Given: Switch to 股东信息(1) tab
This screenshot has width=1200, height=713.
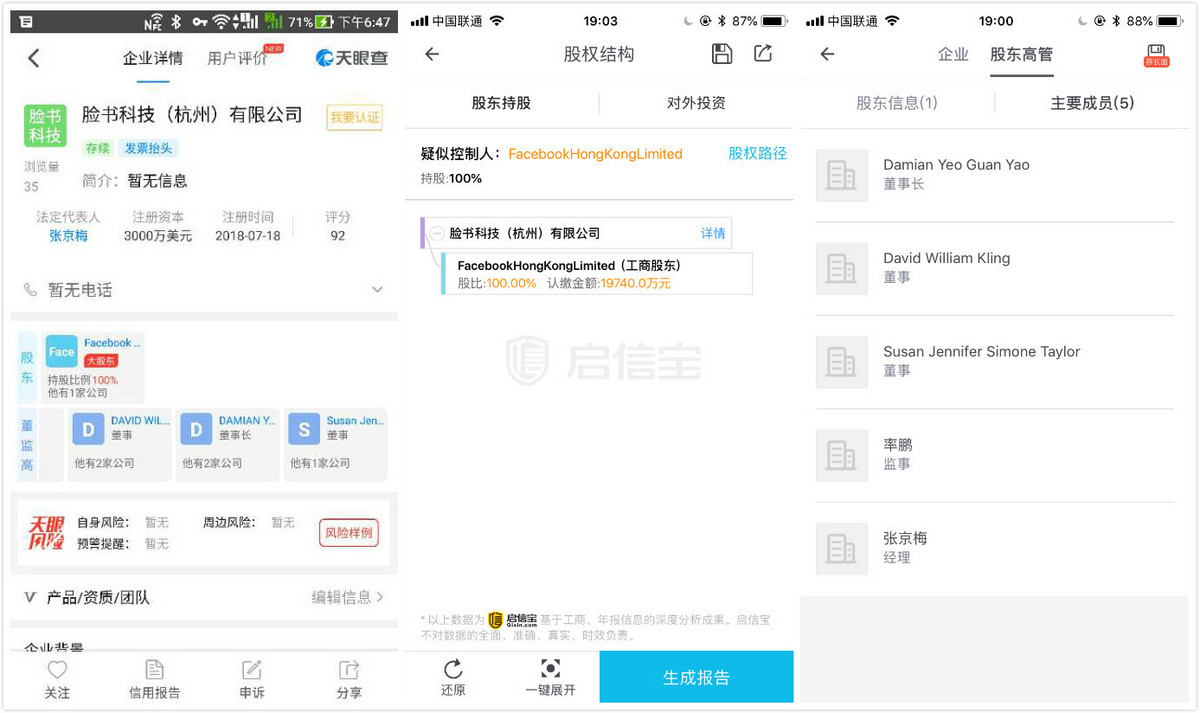Looking at the screenshot, I should 897,103.
